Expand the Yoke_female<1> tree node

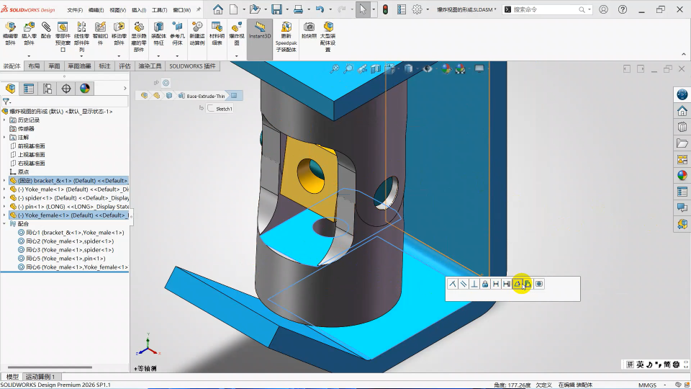[4, 215]
